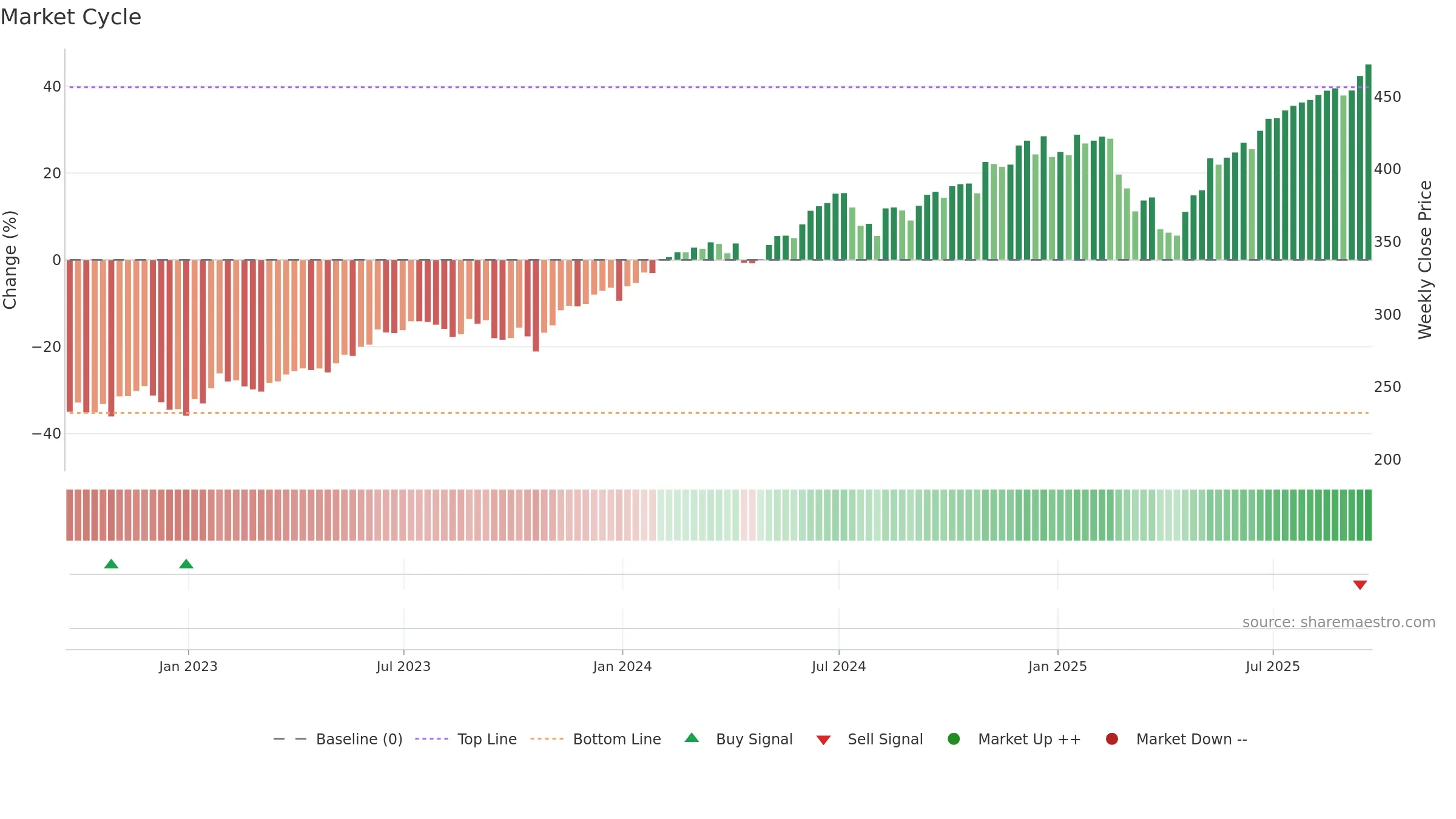The image size is (1456, 819).
Task: Click the 250 price tick label
Action: pyautogui.click(x=1387, y=387)
